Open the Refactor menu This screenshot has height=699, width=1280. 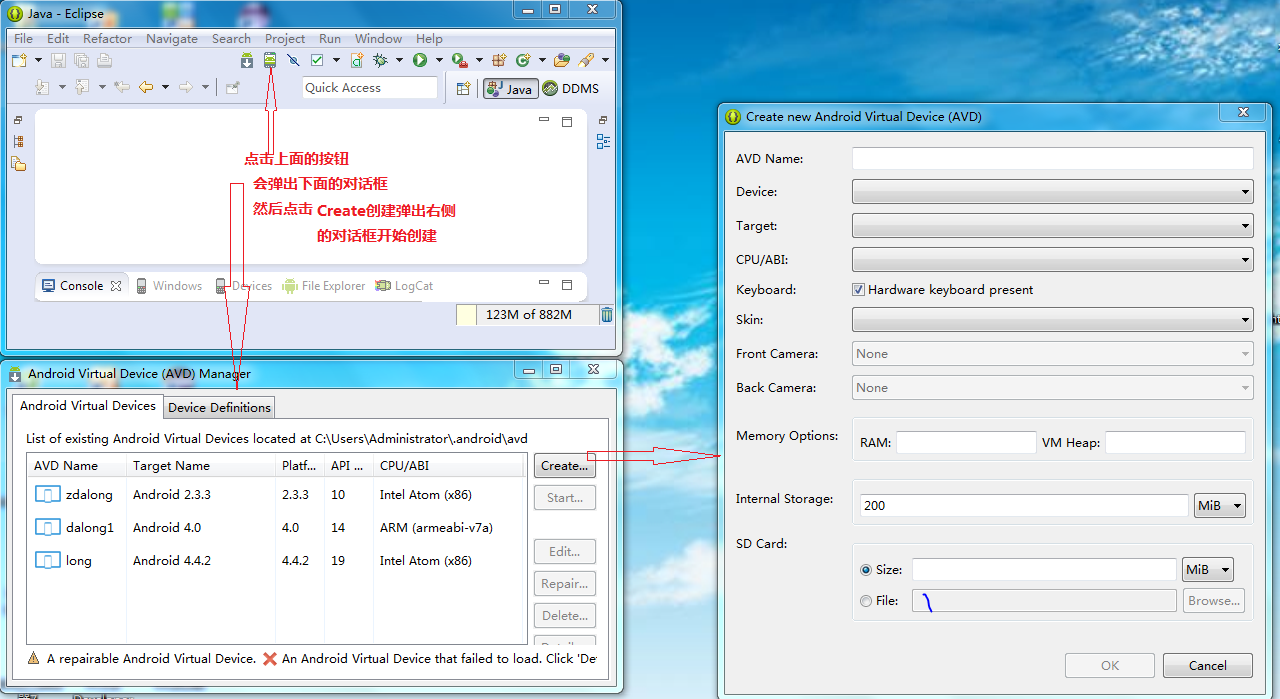[107, 38]
